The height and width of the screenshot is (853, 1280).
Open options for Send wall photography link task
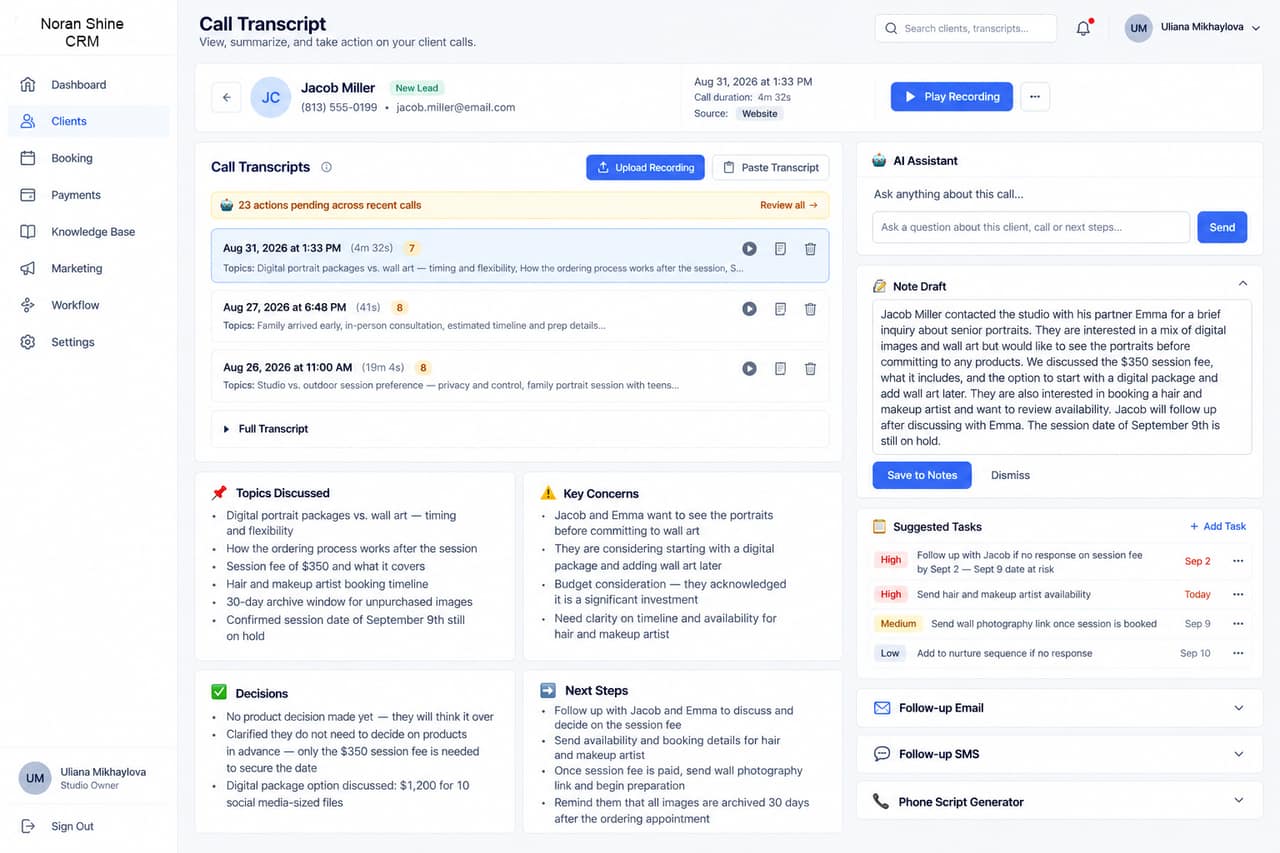coord(1238,623)
